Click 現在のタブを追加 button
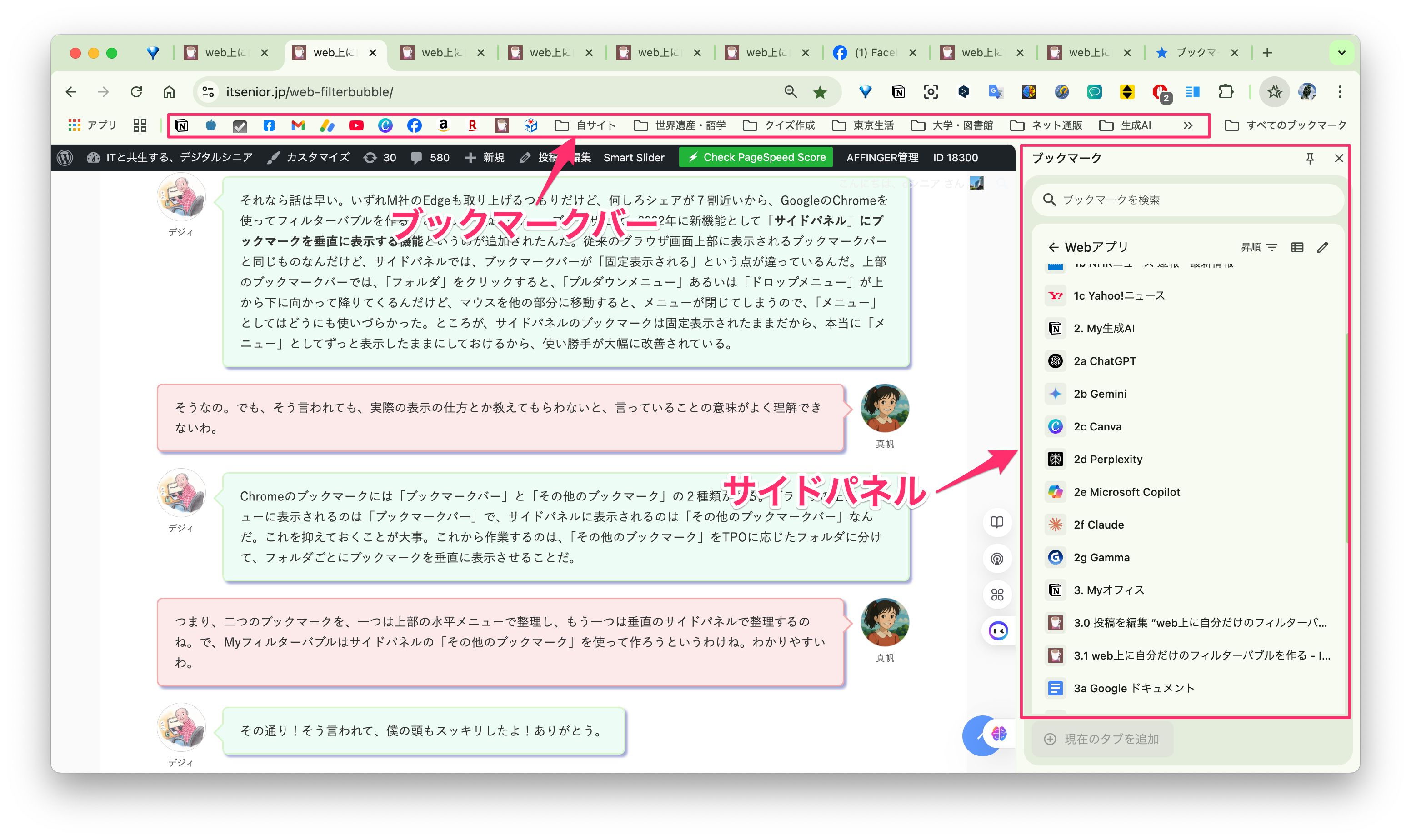The image size is (1411, 840). pyautogui.click(x=1102, y=739)
